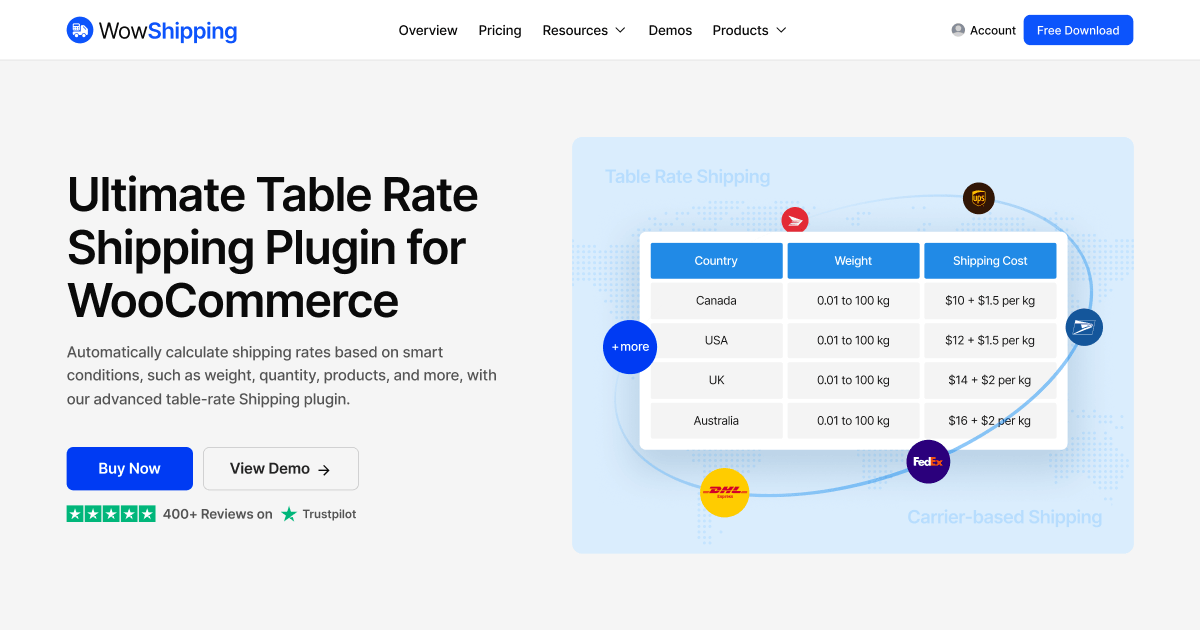The image size is (1200, 630).
Task: Click the Ultimate Table Rate Shipping headline
Action: (x=273, y=246)
